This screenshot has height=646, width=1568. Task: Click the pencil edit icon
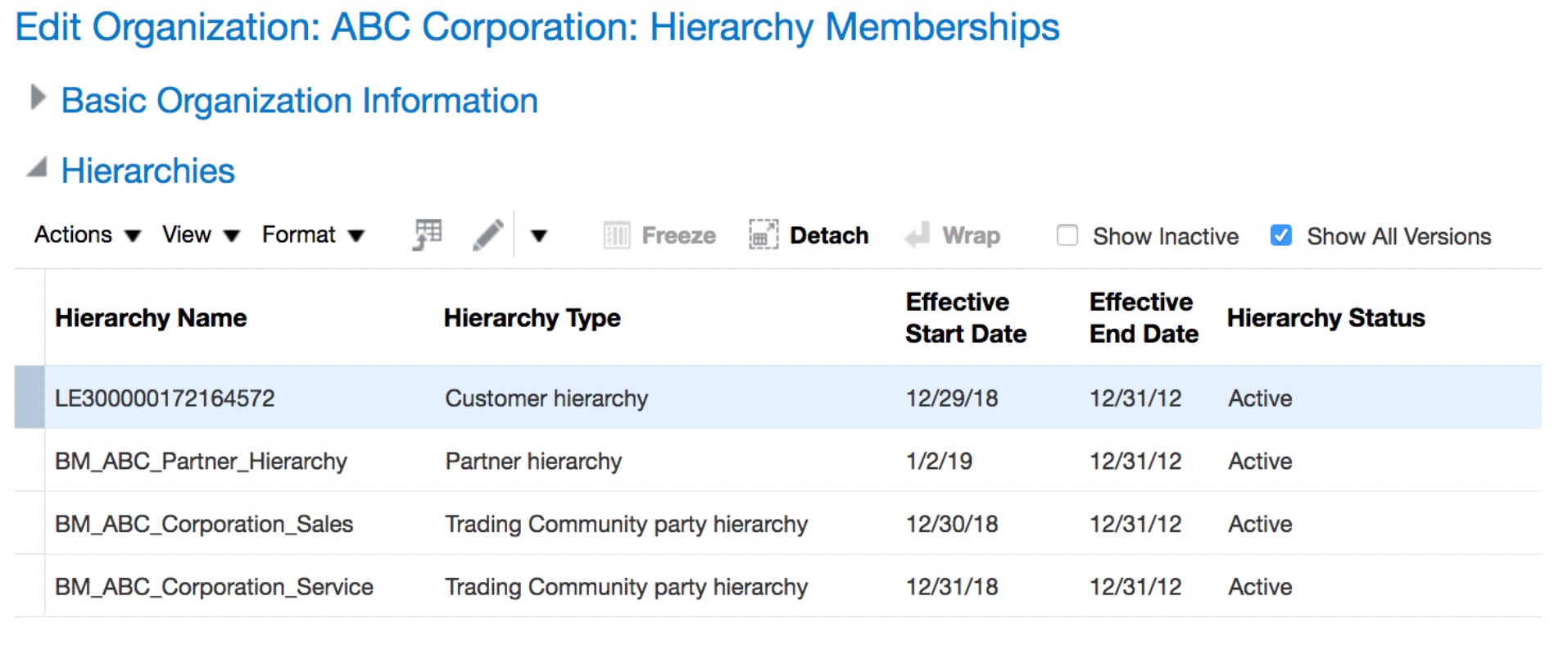(487, 235)
